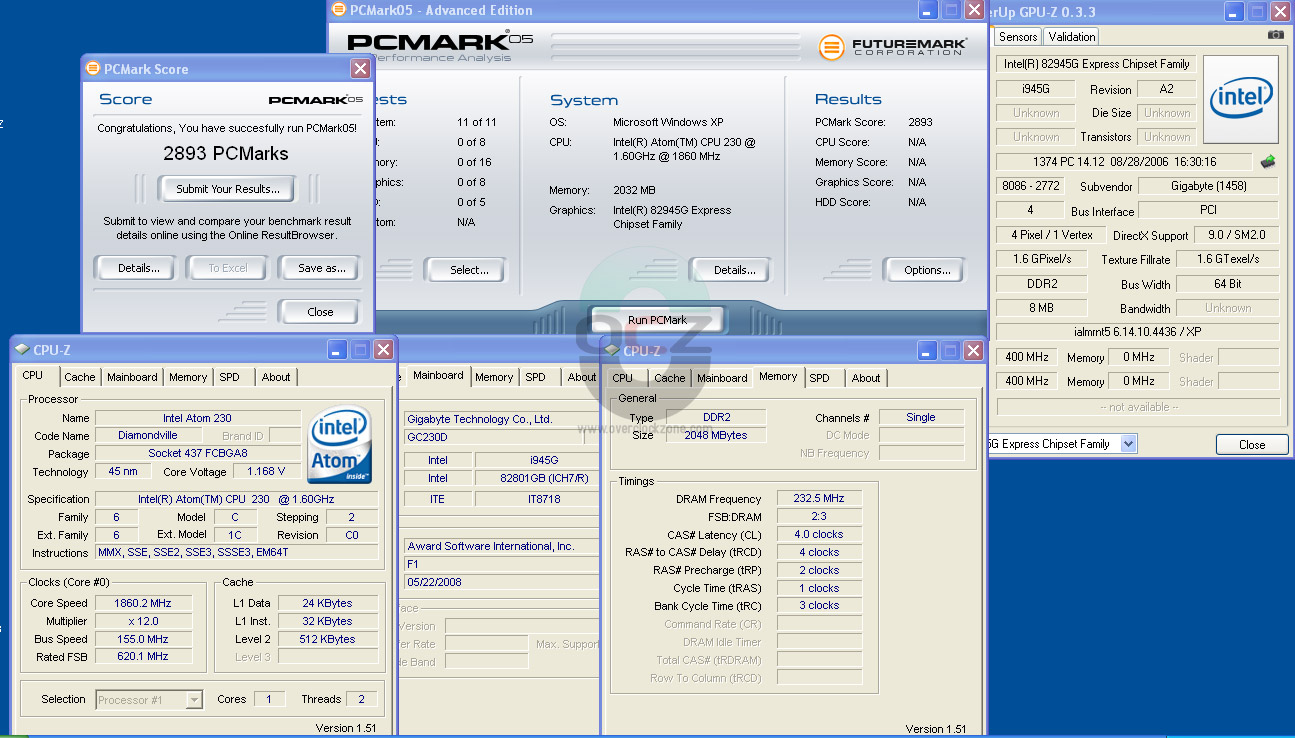Image resolution: width=1295 pixels, height=738 pixels.
Task: Click the Submit Your Results button
Action: point(228,189)
